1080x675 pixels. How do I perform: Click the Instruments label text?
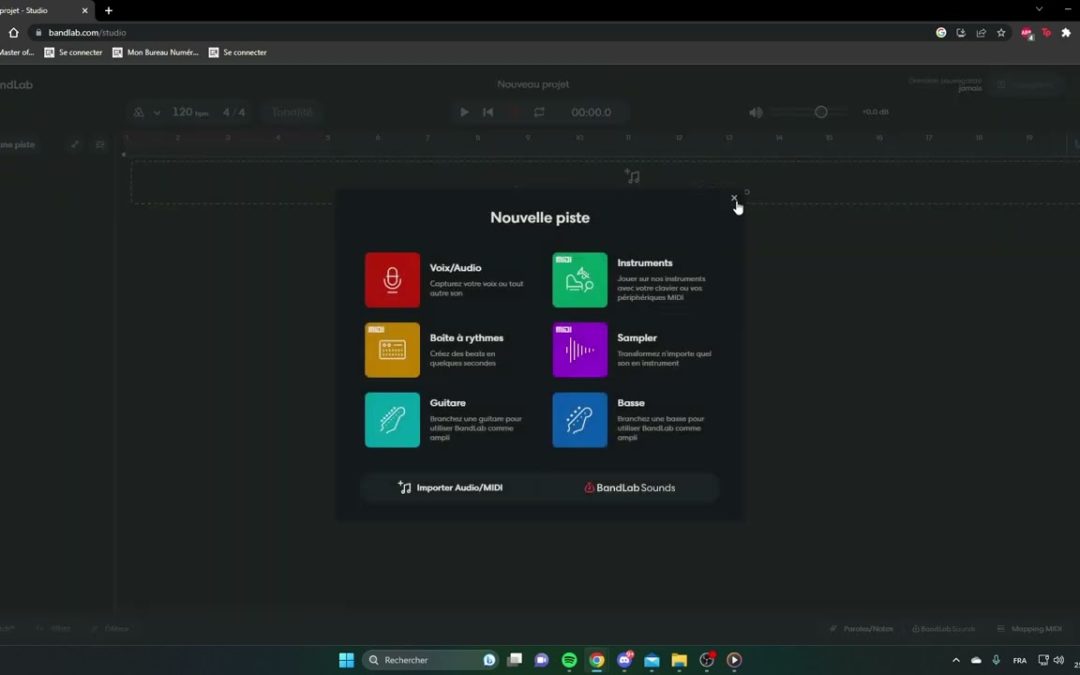point(645,263)
